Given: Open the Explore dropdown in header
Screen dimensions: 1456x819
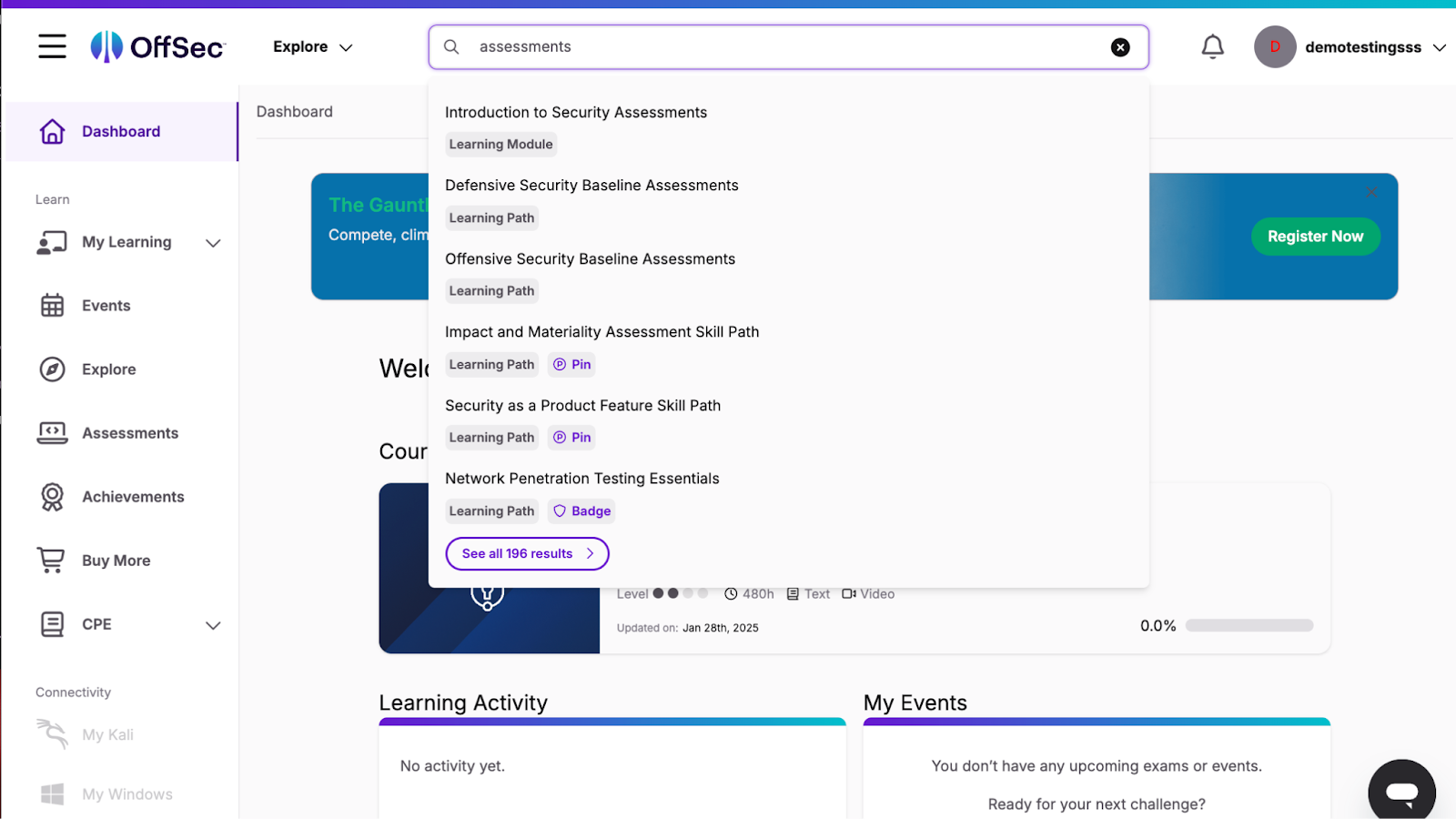Looking at the screenshot, I should (312, 47).
